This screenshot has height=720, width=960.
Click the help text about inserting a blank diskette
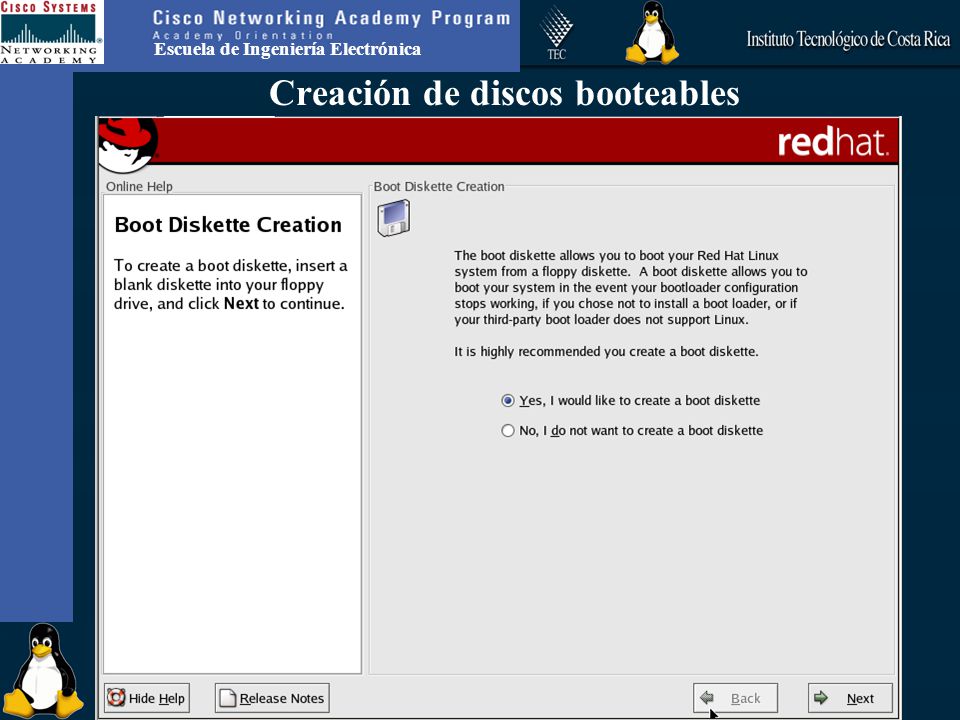click(230, 285)
